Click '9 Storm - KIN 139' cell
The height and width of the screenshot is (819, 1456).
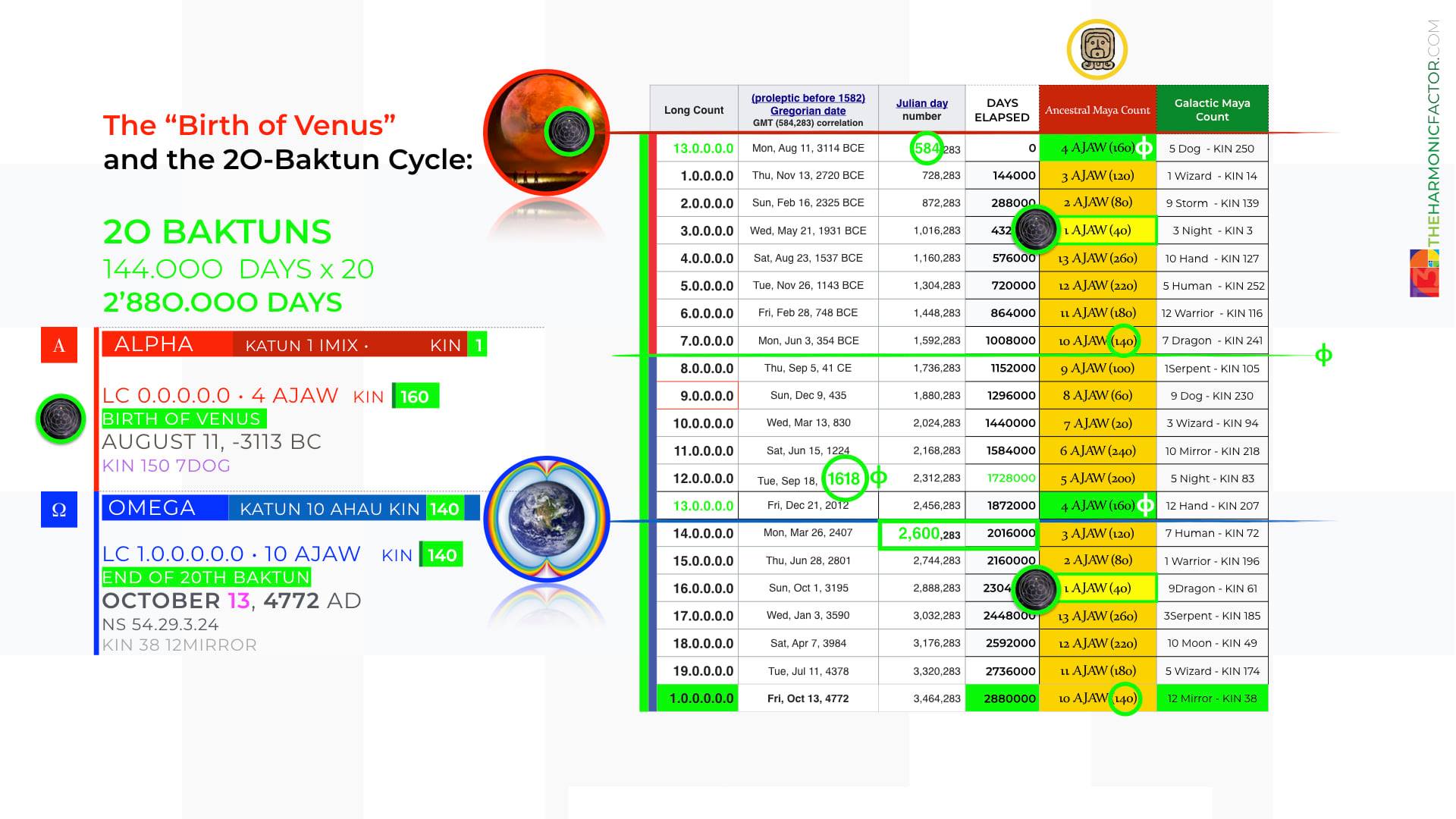pos(1212,203)
